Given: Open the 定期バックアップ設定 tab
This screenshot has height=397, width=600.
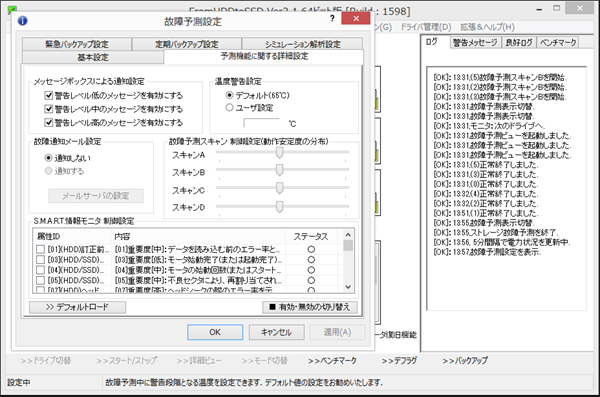Looking at the screenshot, I should click(187, 44).
